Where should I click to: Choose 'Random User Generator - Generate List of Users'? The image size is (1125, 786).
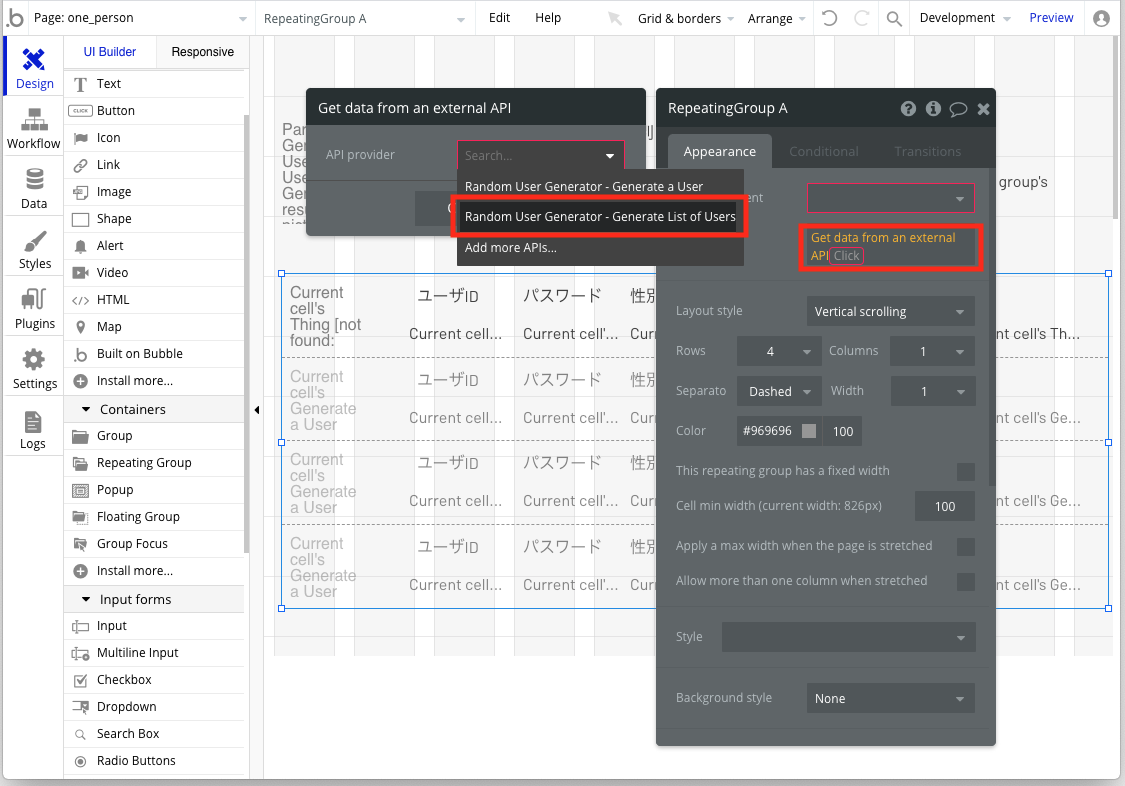pos(600,217)
